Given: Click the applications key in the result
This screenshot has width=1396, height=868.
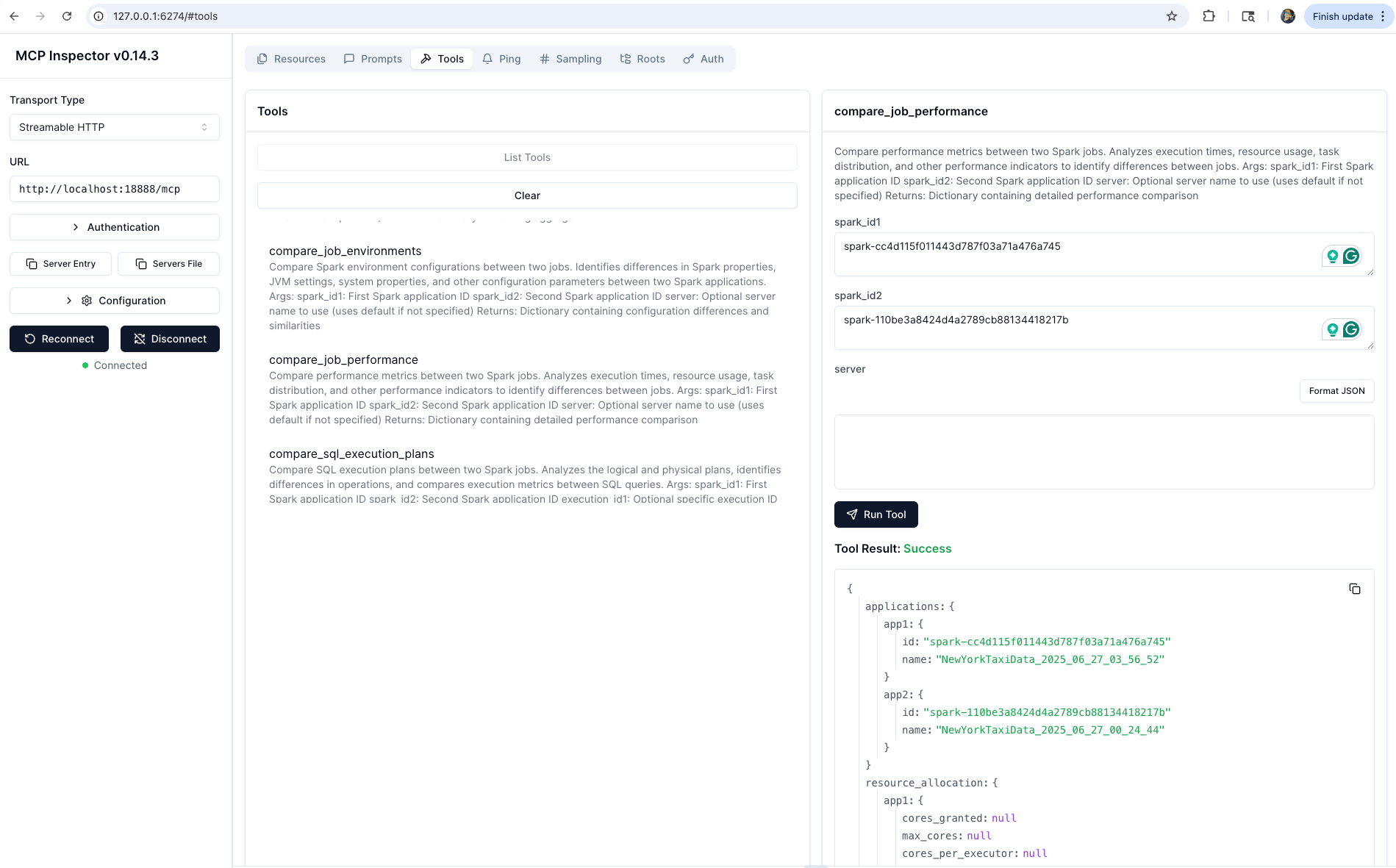Looking at the screenshot, I should [904, 606].
